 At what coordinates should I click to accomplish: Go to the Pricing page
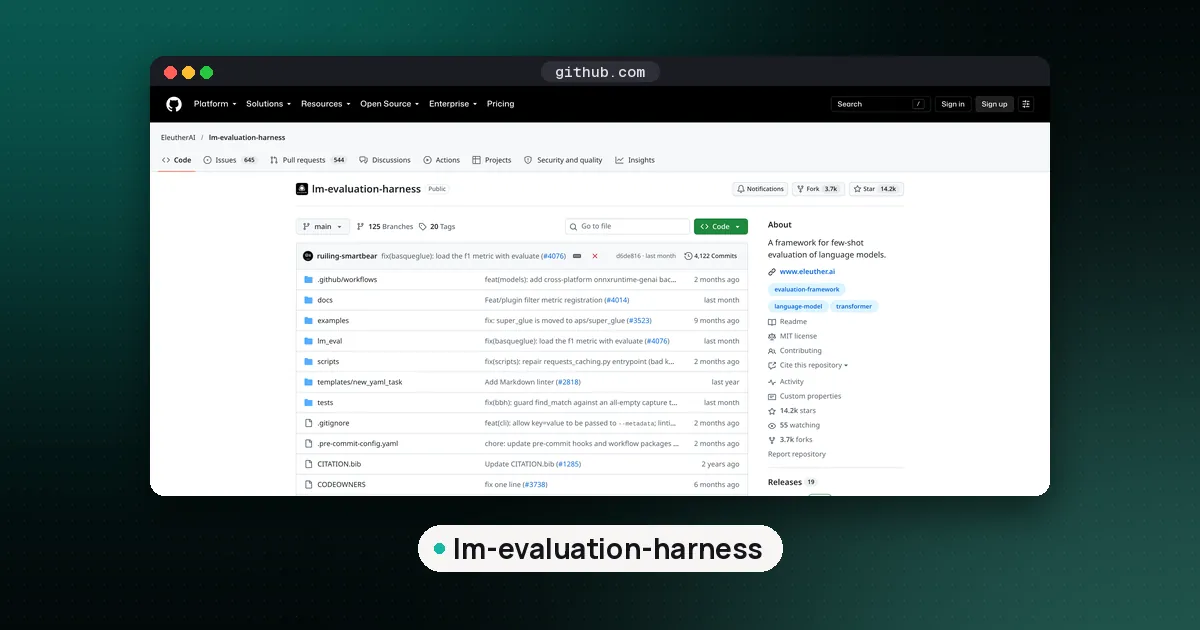pyautogui.click(x=501, y=104)
